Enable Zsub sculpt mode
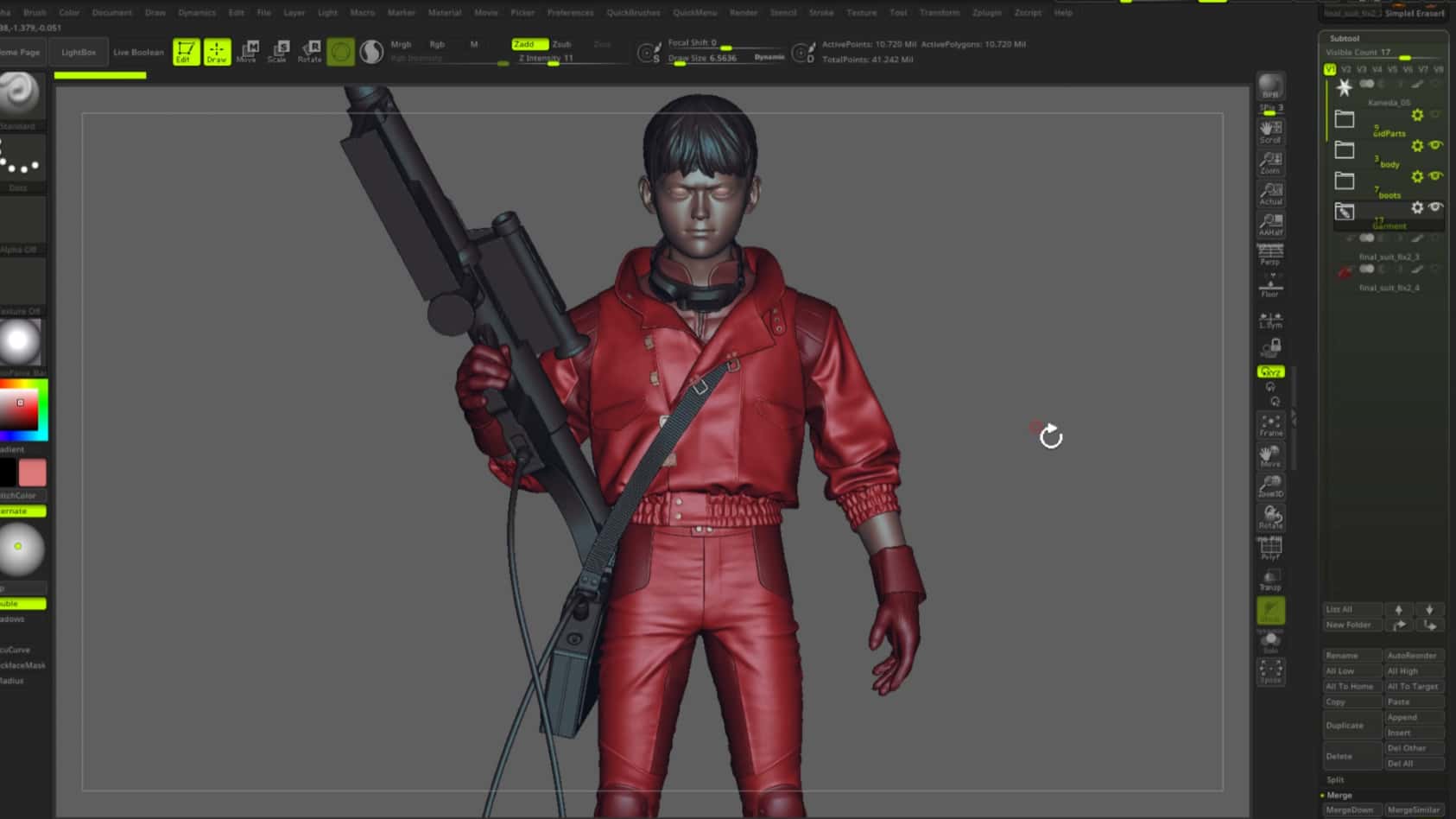 562,44
